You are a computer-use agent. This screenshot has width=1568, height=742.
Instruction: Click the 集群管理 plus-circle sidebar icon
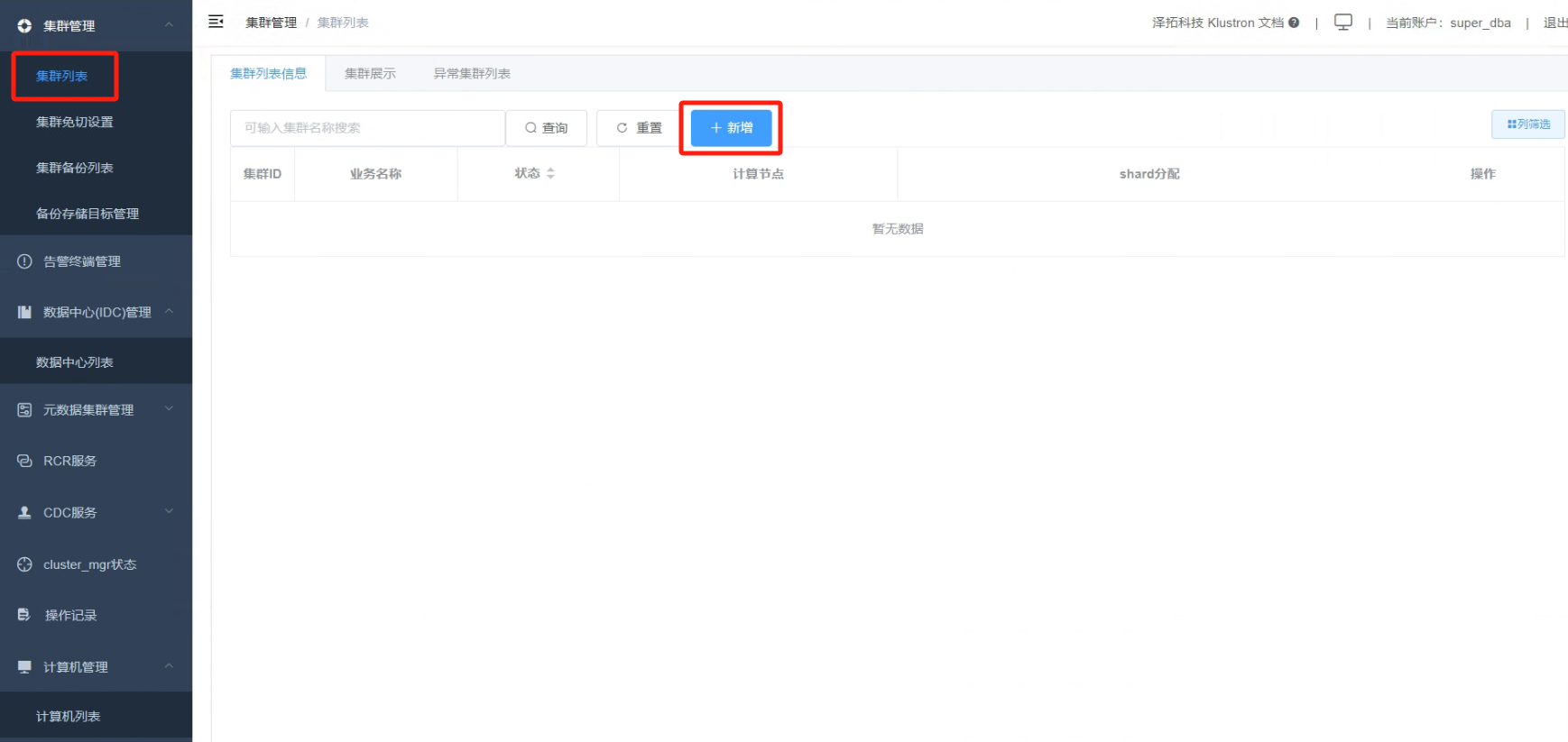coord(24,26)
